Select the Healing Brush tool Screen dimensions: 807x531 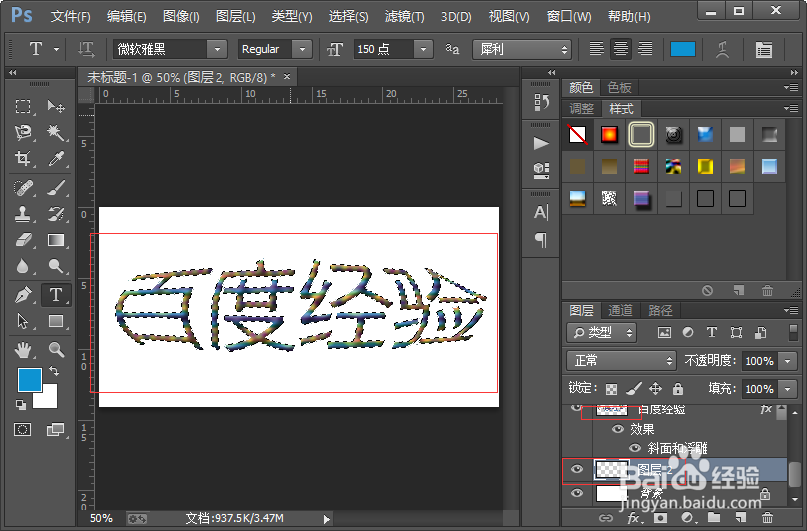coord(23,188)
